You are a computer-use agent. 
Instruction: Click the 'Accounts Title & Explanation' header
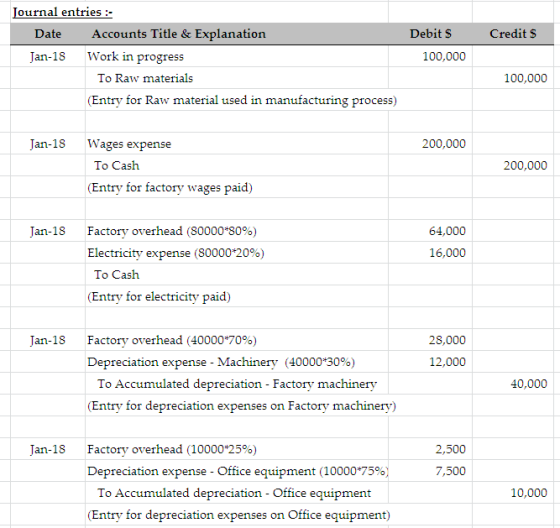coord(179,34)
